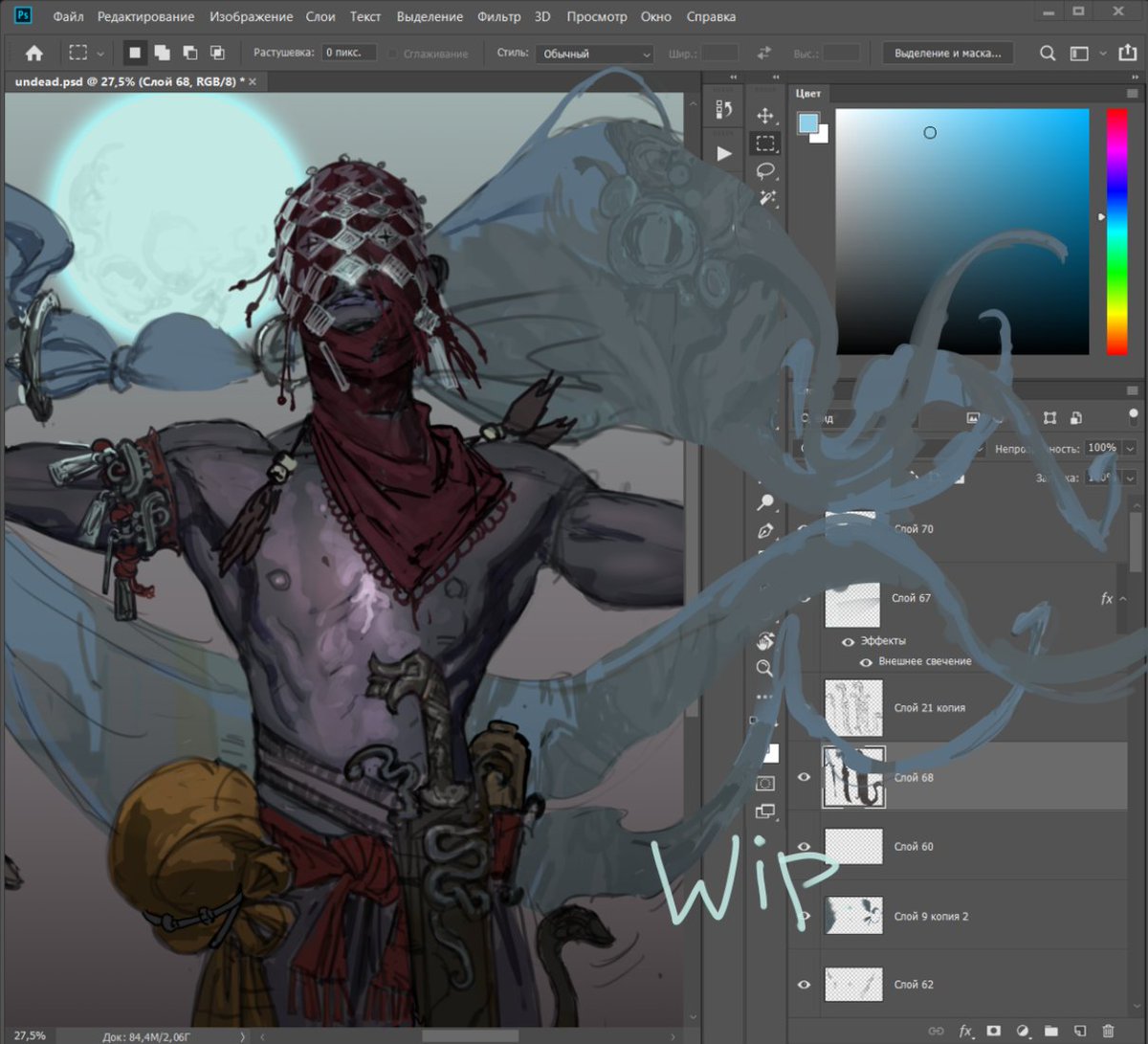Screen dimensions: 1148x1044
Task: Switch to the Цвет panel tab
Action: 808,94
